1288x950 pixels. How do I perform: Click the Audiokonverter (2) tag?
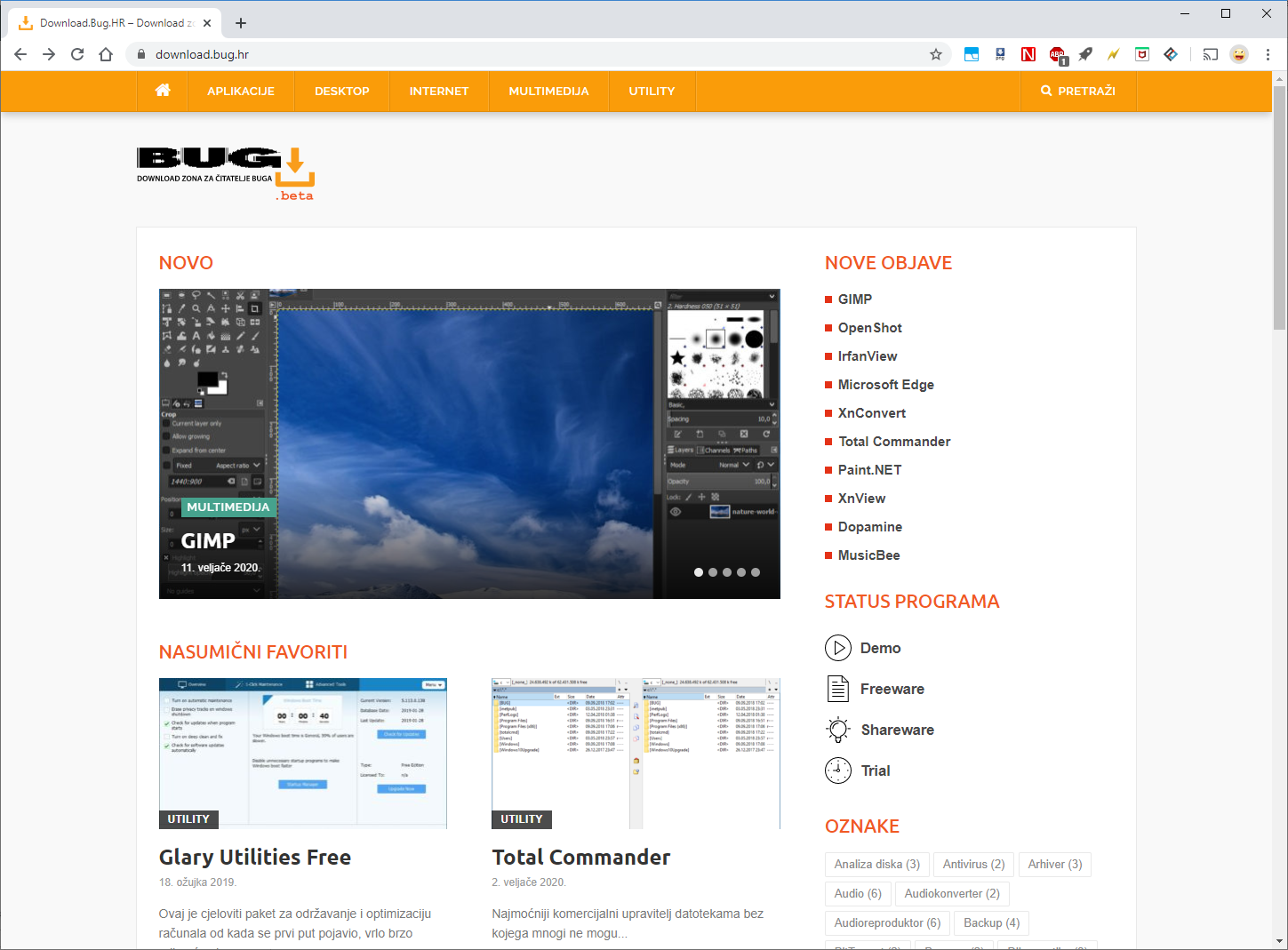tap(952, 893)
